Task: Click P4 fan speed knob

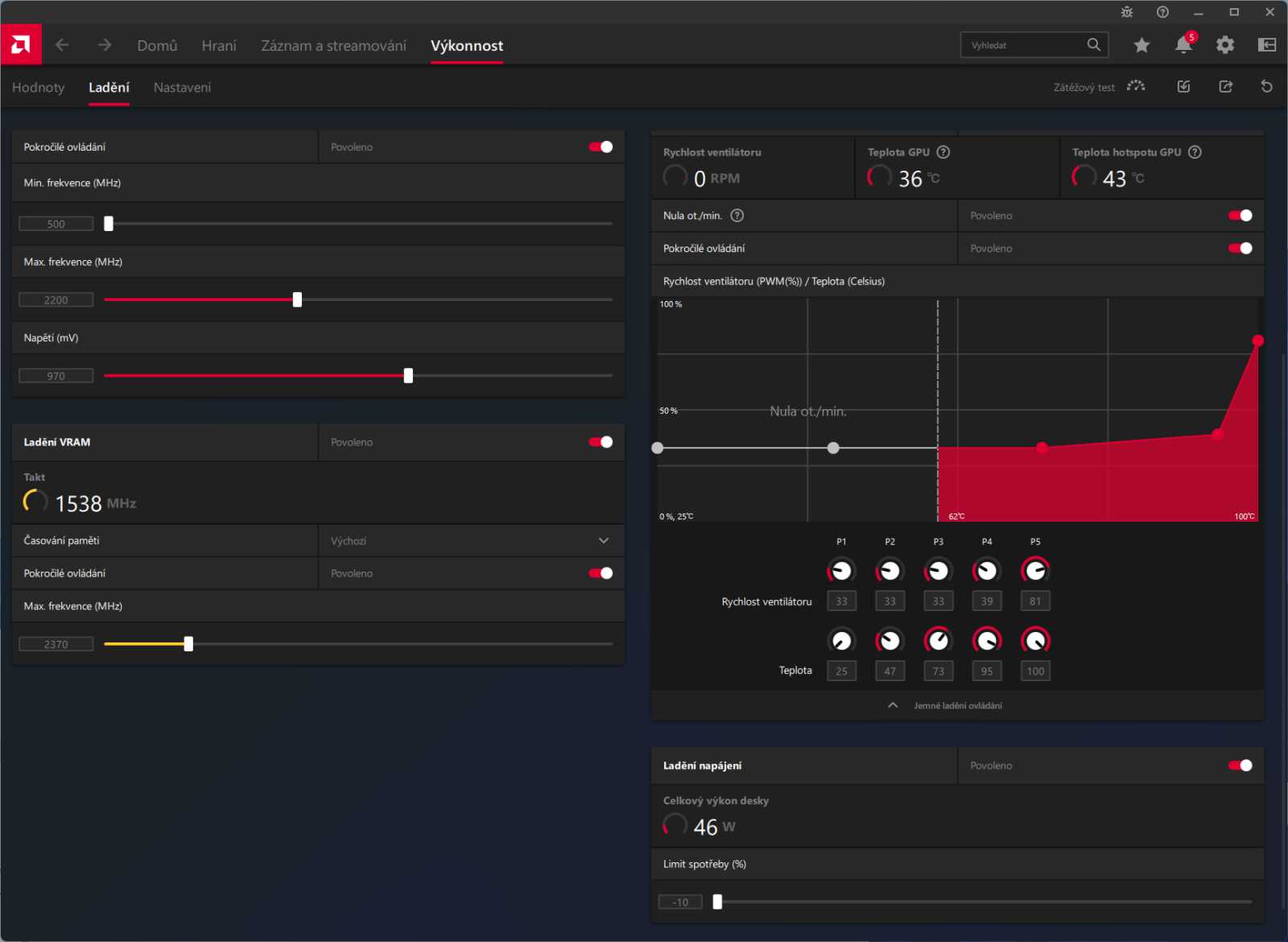Action: (x=987, y=570)
